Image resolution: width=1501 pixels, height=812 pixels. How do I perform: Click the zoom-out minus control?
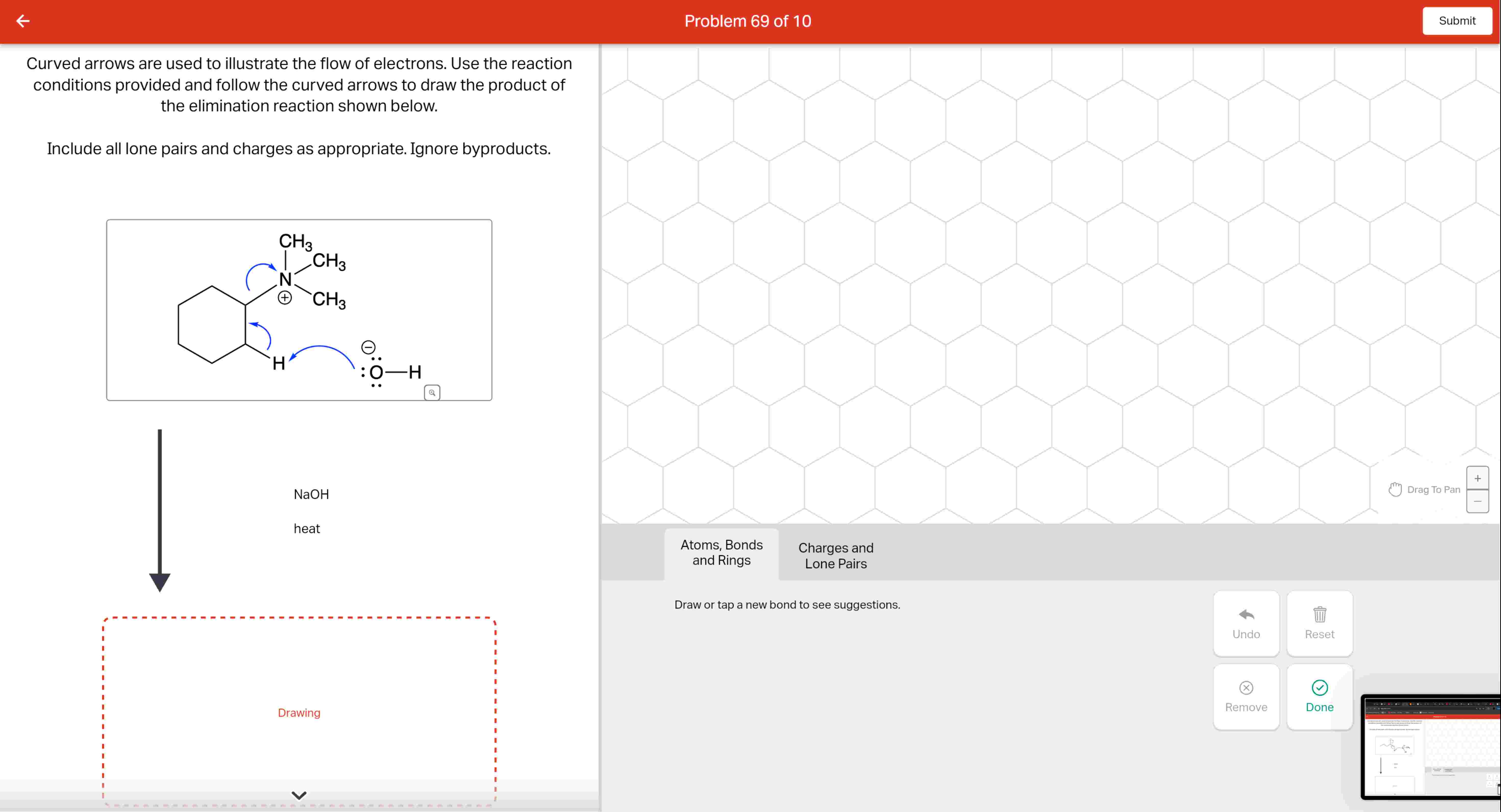pos(1478,502)
